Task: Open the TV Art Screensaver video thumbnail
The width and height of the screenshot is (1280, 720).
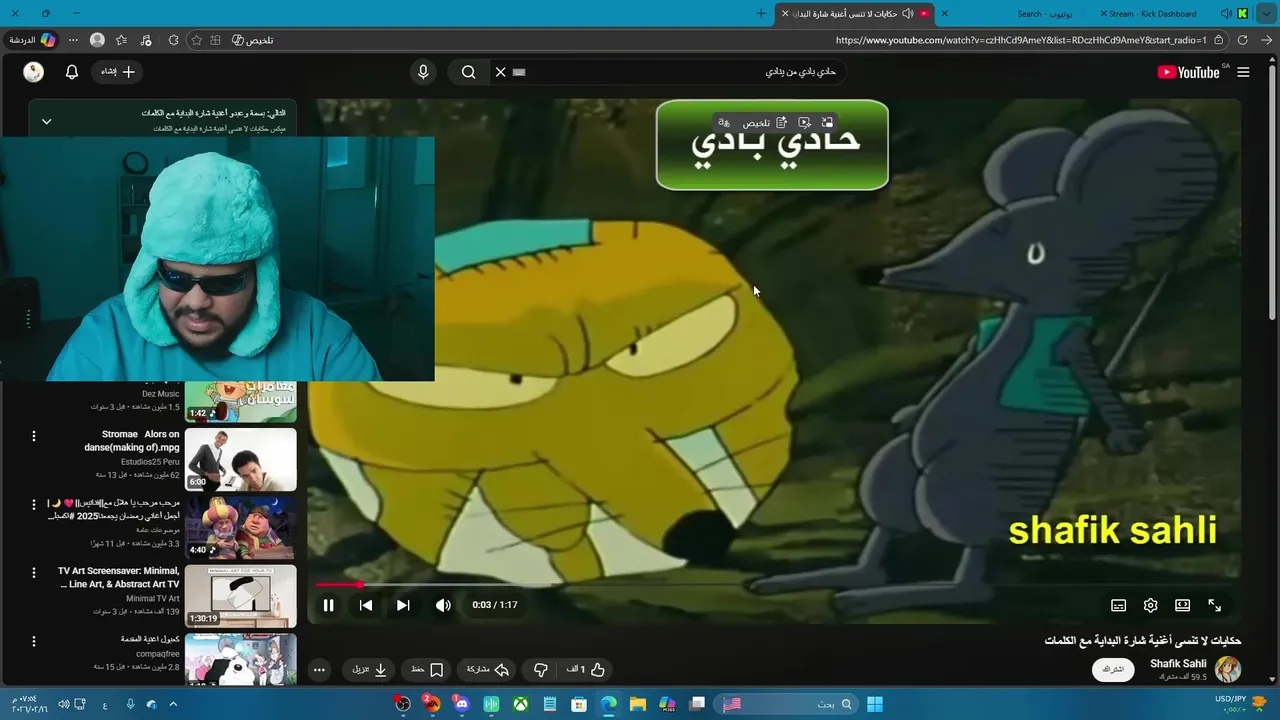Action: click(x=241, y=596)
